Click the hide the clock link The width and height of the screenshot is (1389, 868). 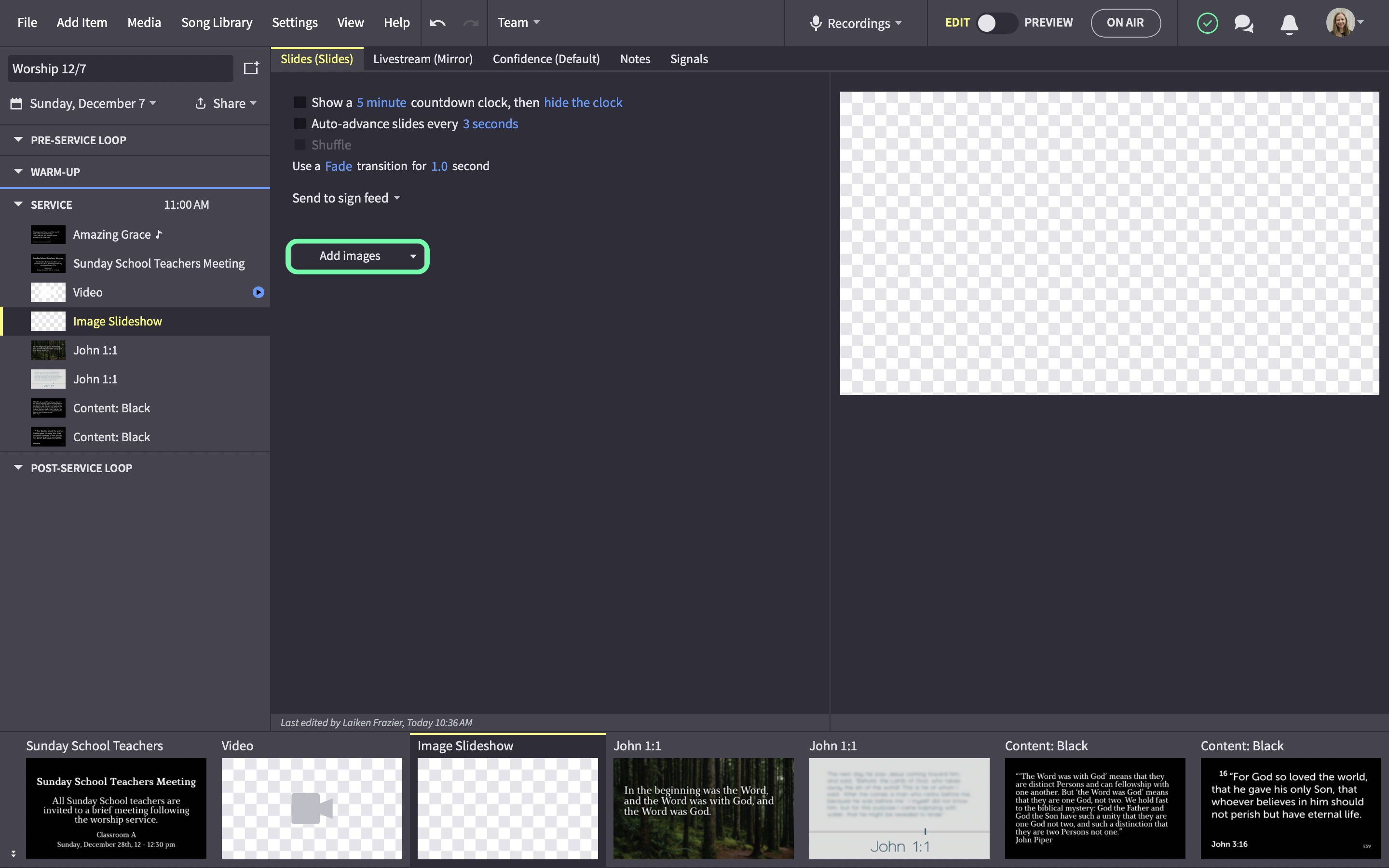[583, 102]
